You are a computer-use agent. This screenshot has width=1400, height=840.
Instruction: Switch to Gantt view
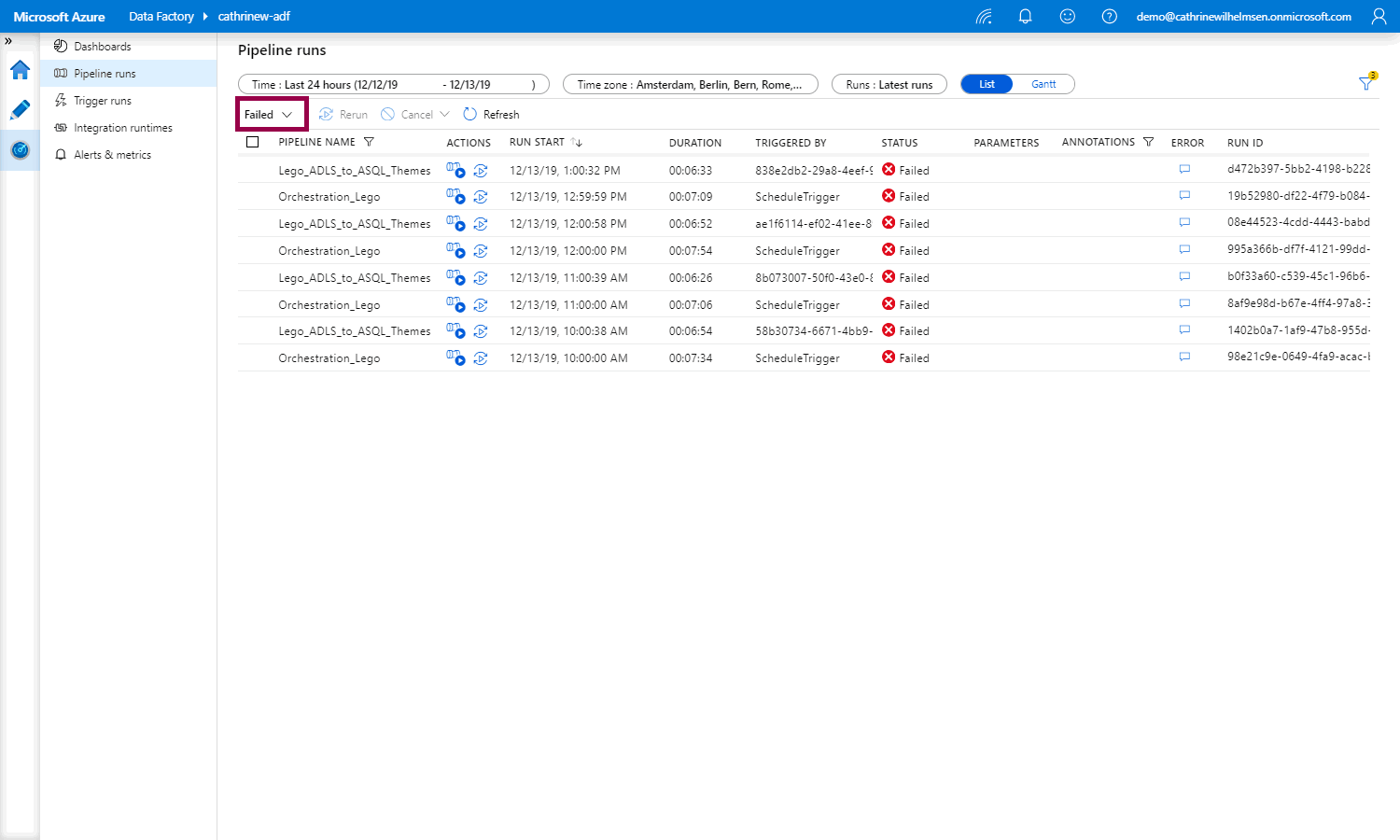point(1043,84)
